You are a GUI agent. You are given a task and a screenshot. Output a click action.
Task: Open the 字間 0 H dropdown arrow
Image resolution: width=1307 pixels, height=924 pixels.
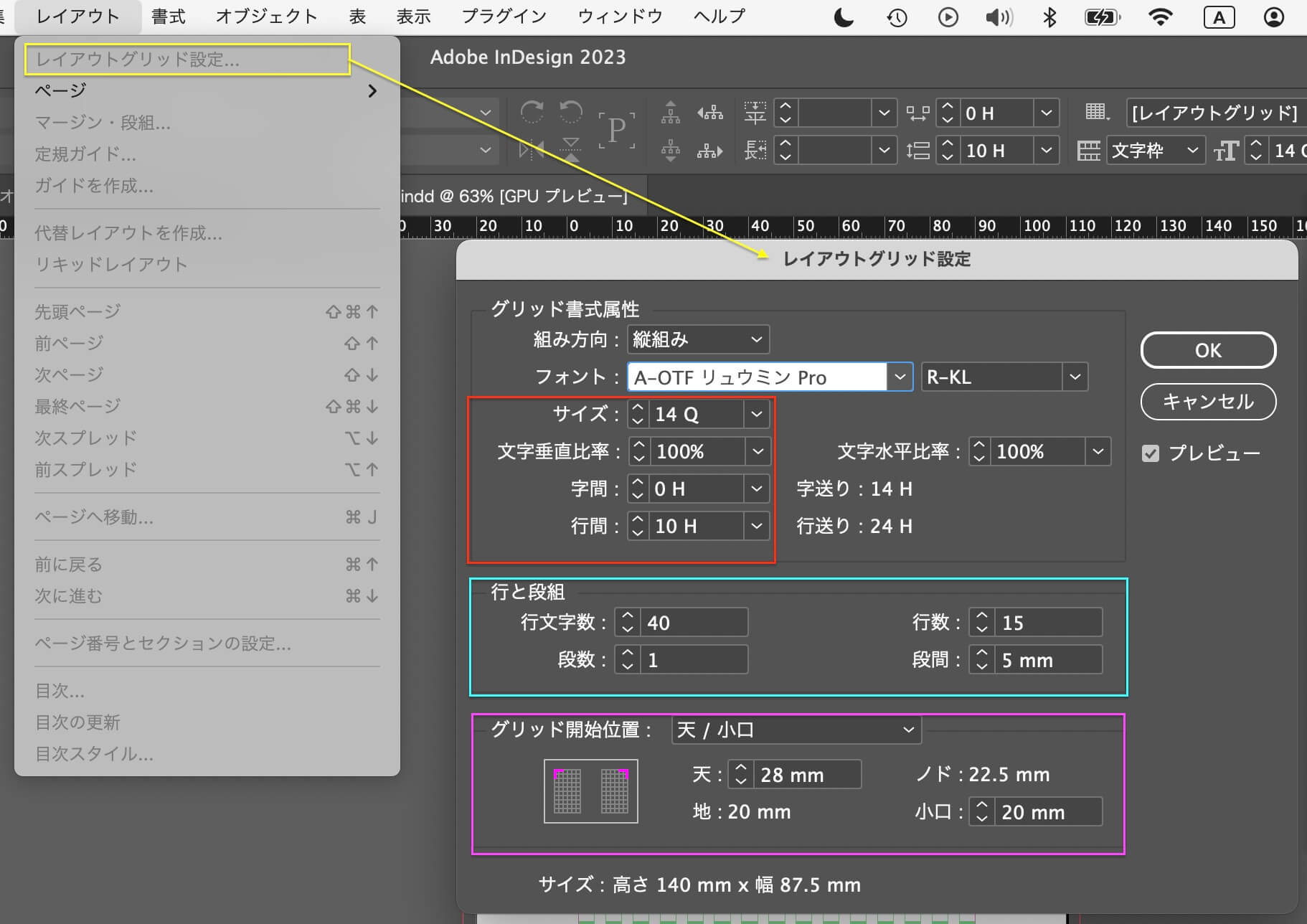tap(756, 489)
